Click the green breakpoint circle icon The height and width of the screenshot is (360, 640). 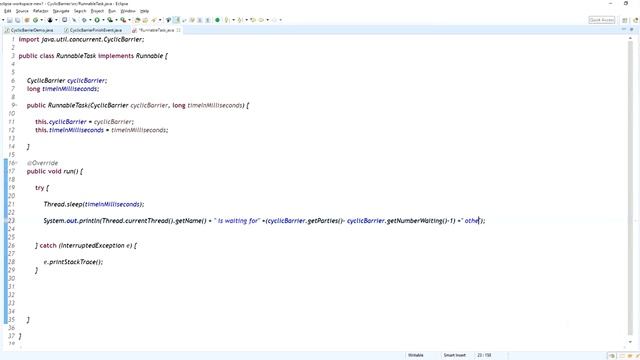217,20
